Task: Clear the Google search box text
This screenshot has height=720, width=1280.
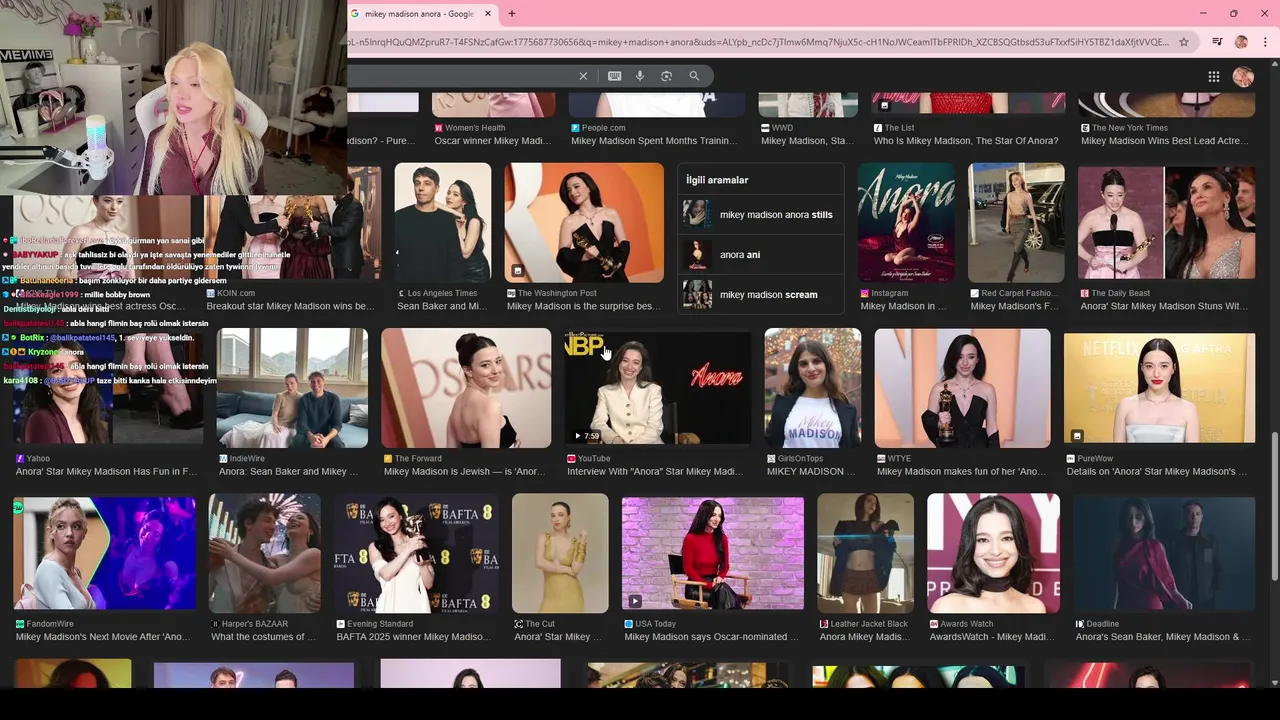Action: tap(583, 76)
